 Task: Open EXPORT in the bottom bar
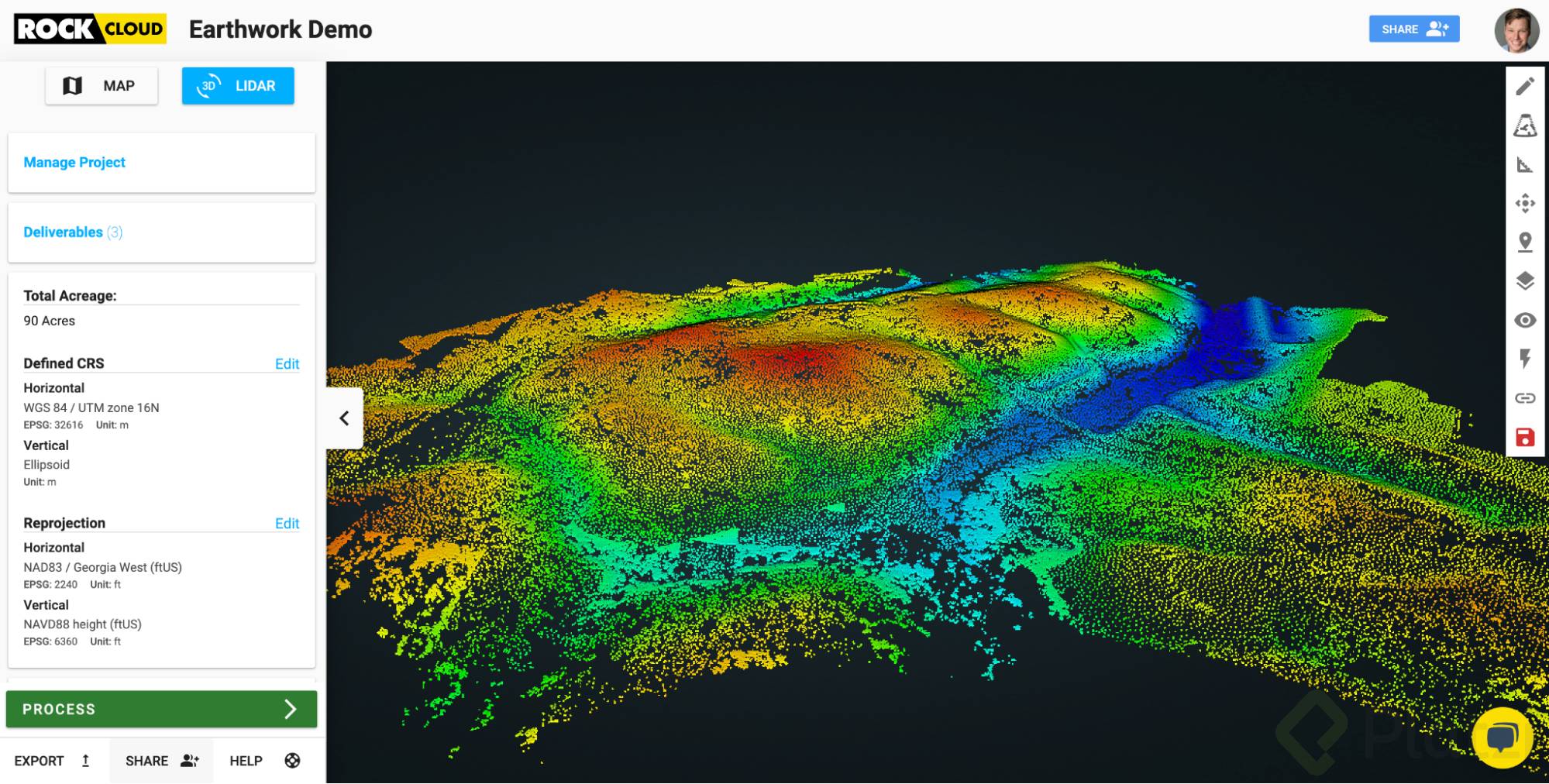53,761
